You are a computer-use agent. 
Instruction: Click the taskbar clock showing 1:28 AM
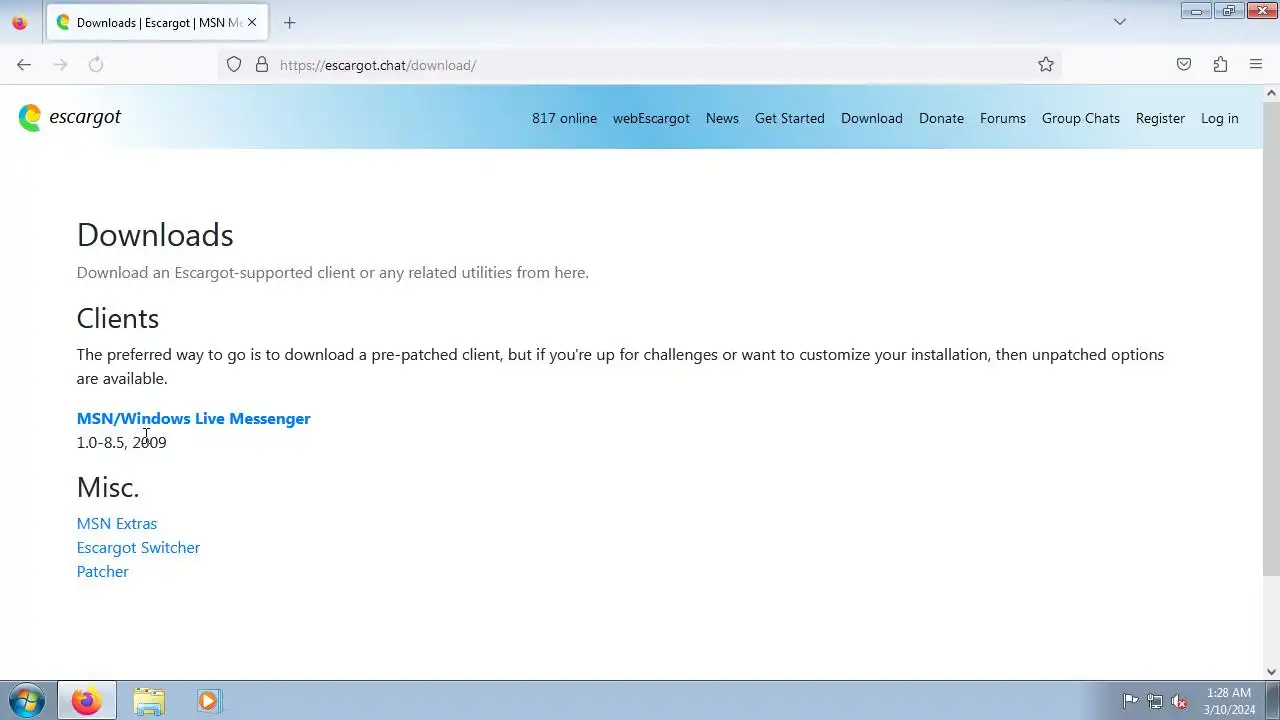[1229, 701]
